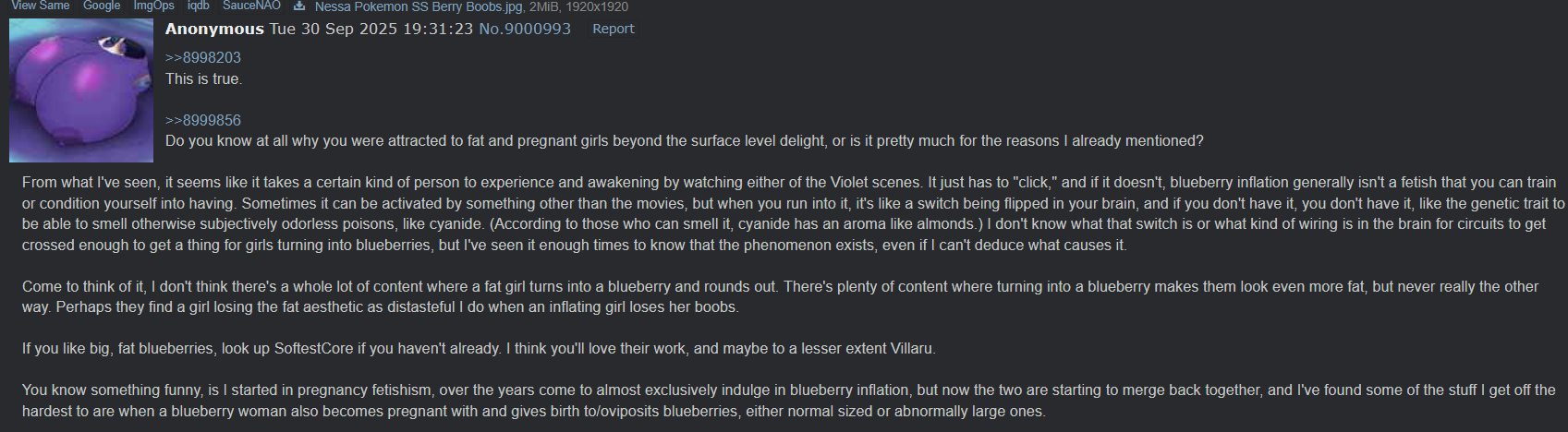Expand the purple post thumbnail image
The image size is (1568, 432).
tap(81, 90)
